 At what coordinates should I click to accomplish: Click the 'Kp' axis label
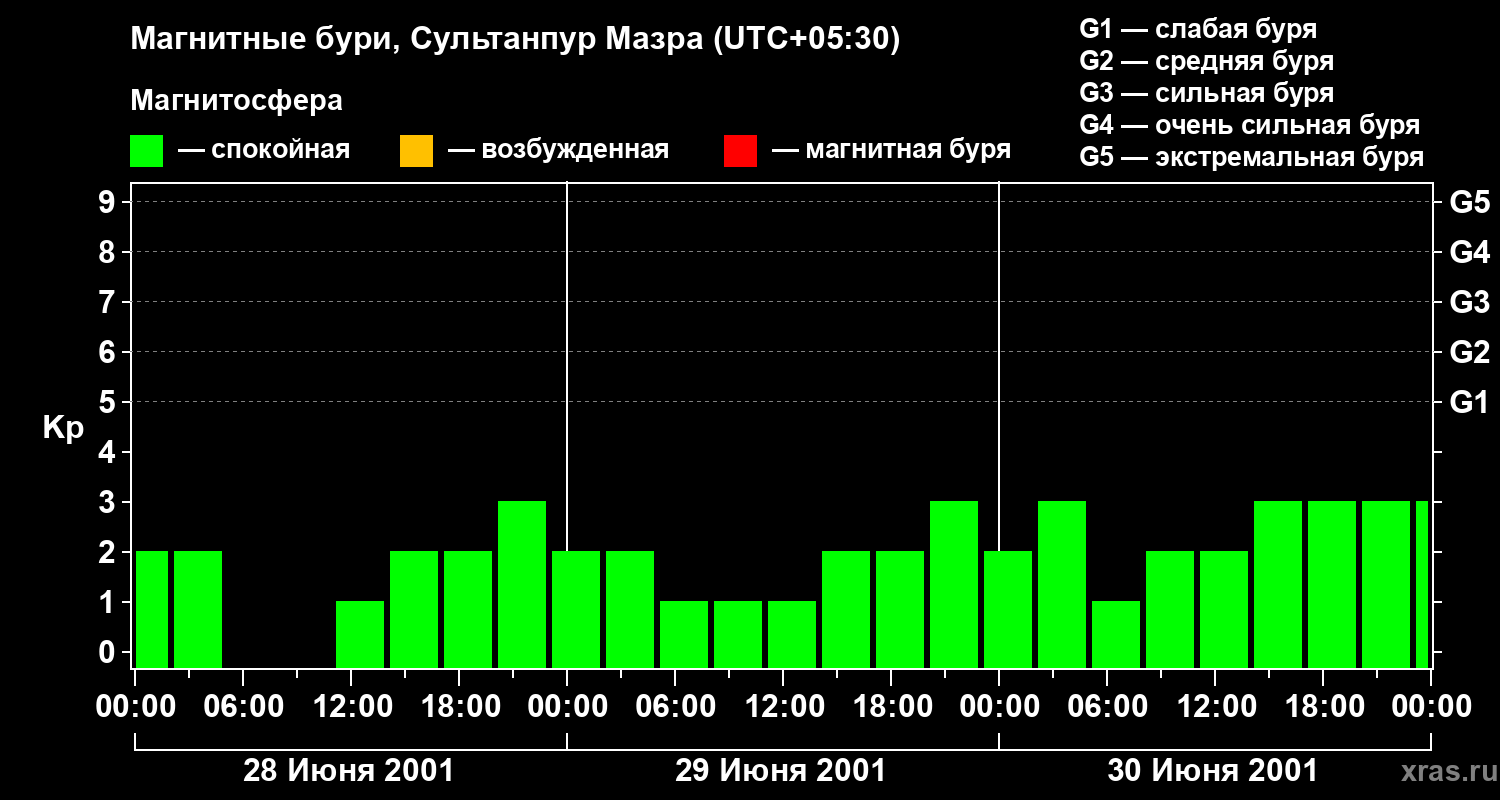coord(63,428)
